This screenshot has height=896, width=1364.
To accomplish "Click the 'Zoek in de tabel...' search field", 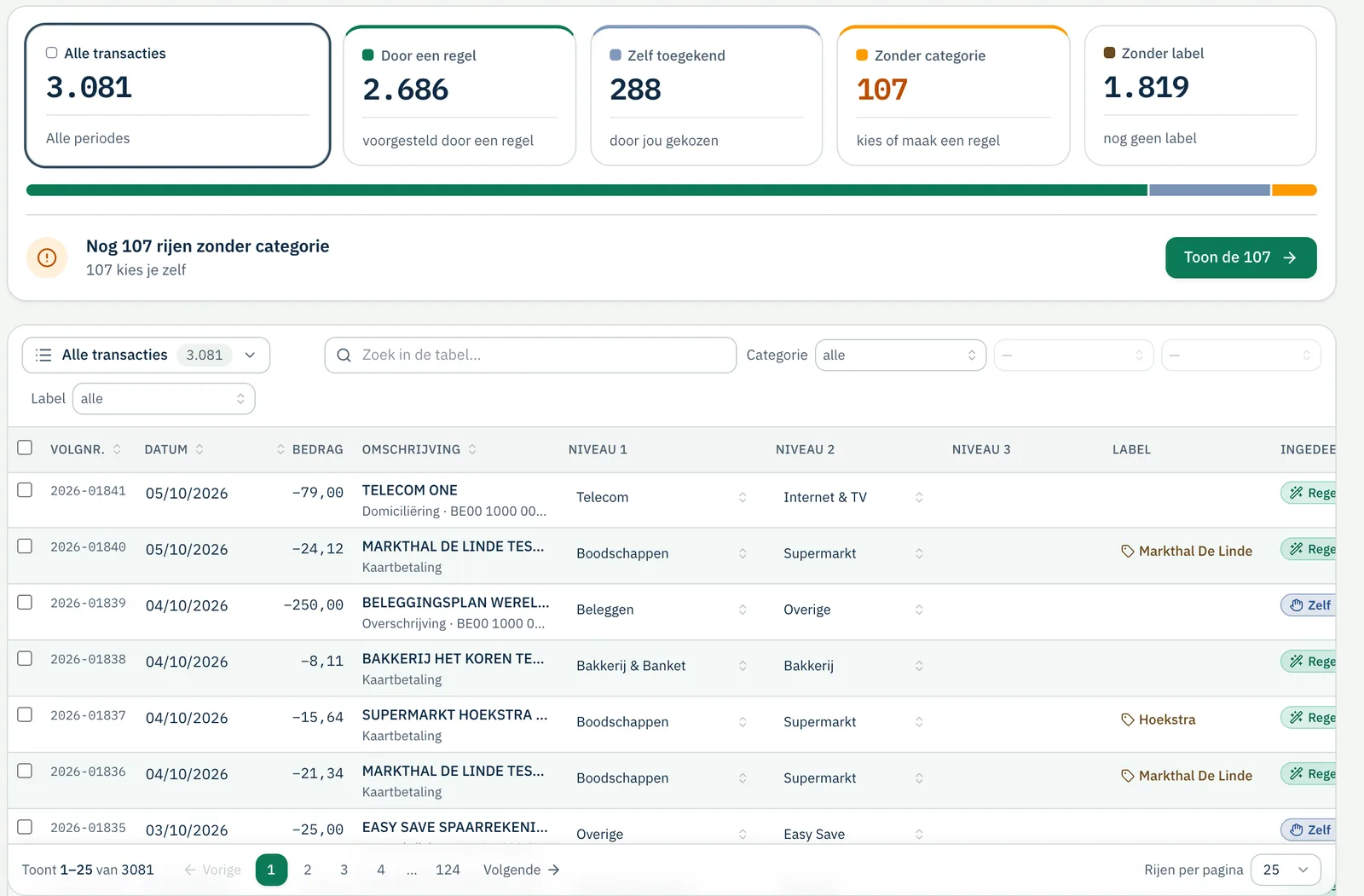I will (530, 356).
